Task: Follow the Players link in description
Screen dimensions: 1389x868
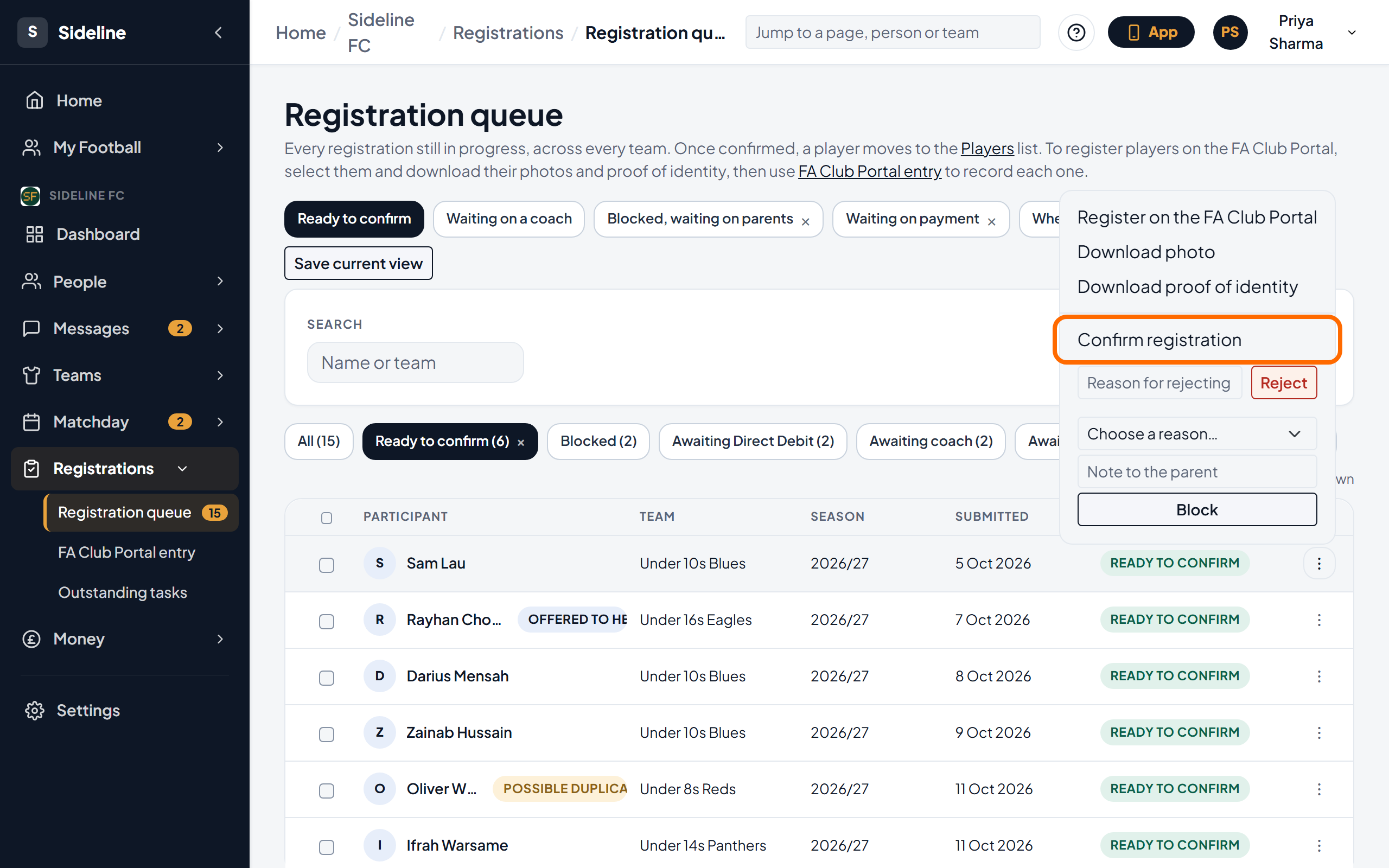Action: point(986,149)
